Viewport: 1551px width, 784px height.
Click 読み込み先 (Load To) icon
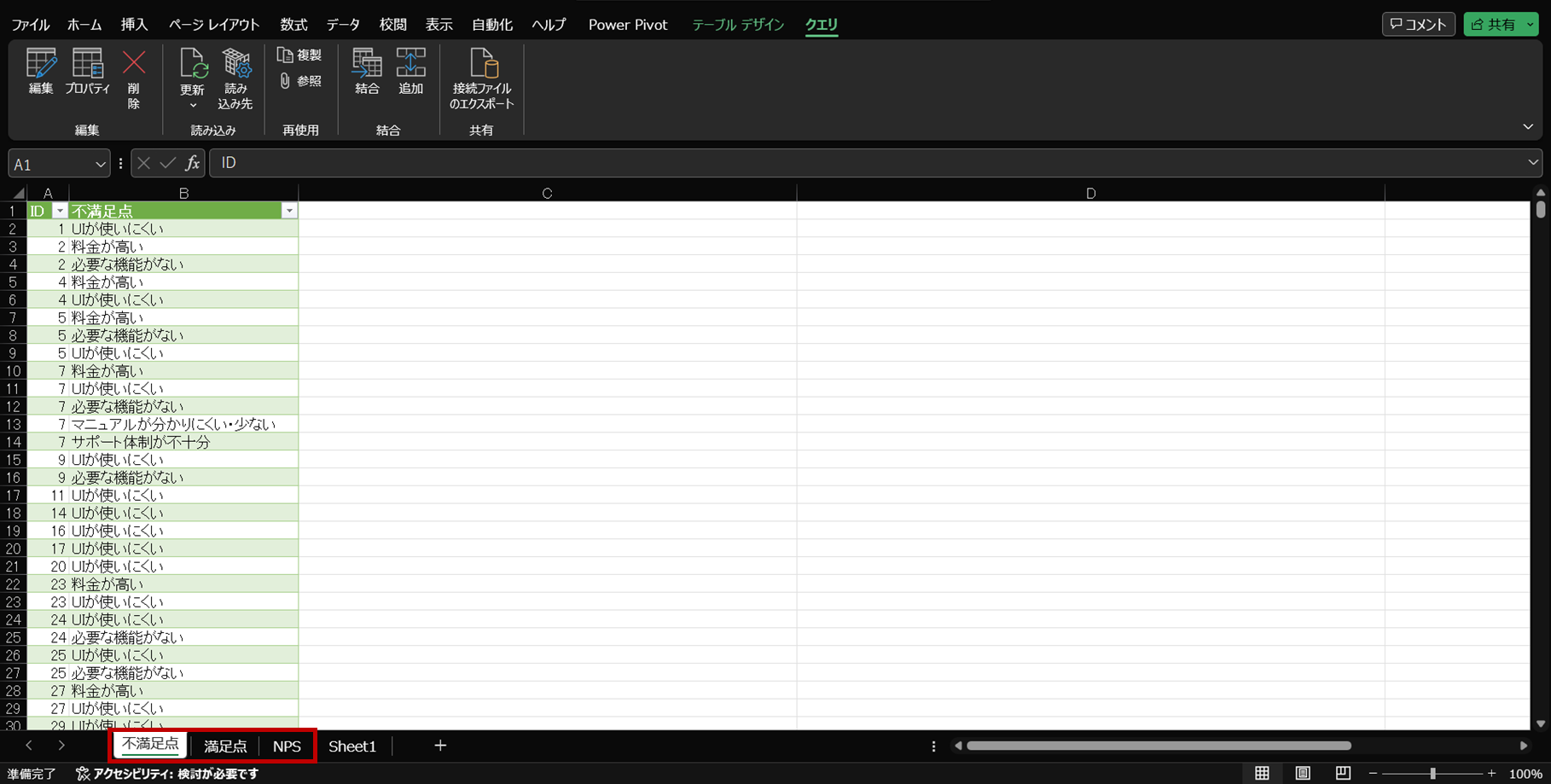click(x=235, y=79)
